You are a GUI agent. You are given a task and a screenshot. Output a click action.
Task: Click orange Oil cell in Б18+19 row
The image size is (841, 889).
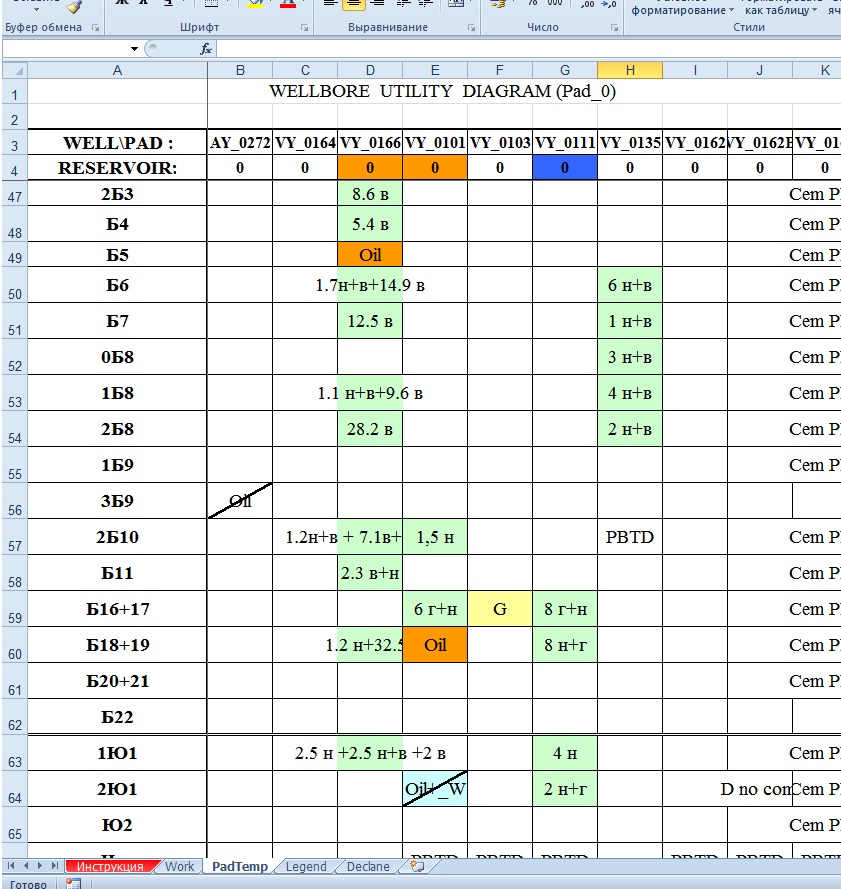435,645
